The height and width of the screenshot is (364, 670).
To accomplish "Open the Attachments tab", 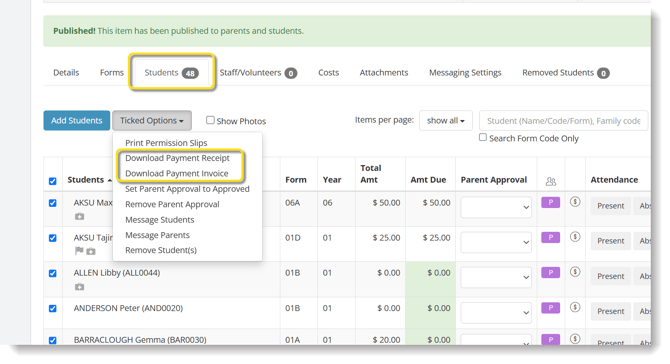I will 384,73.
